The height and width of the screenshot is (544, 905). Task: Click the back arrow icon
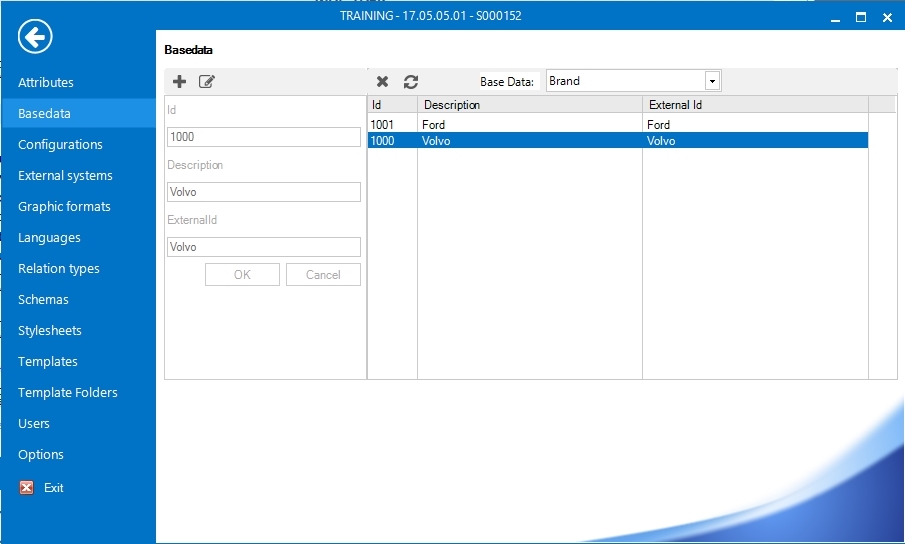tap(35, 38)
